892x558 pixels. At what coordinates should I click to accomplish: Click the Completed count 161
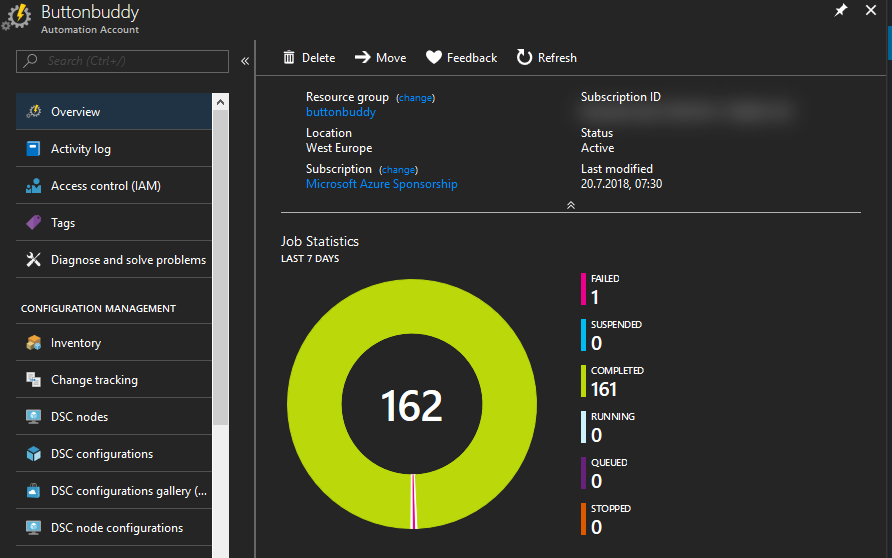pos(604,389)
